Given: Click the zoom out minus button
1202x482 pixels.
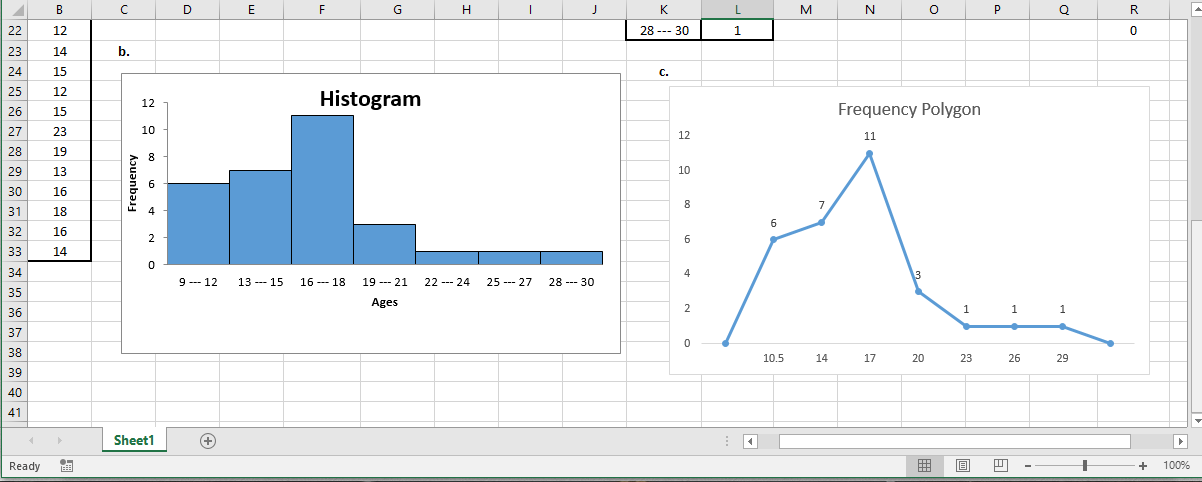Looking at the screenshot, I should point(1027,466).
